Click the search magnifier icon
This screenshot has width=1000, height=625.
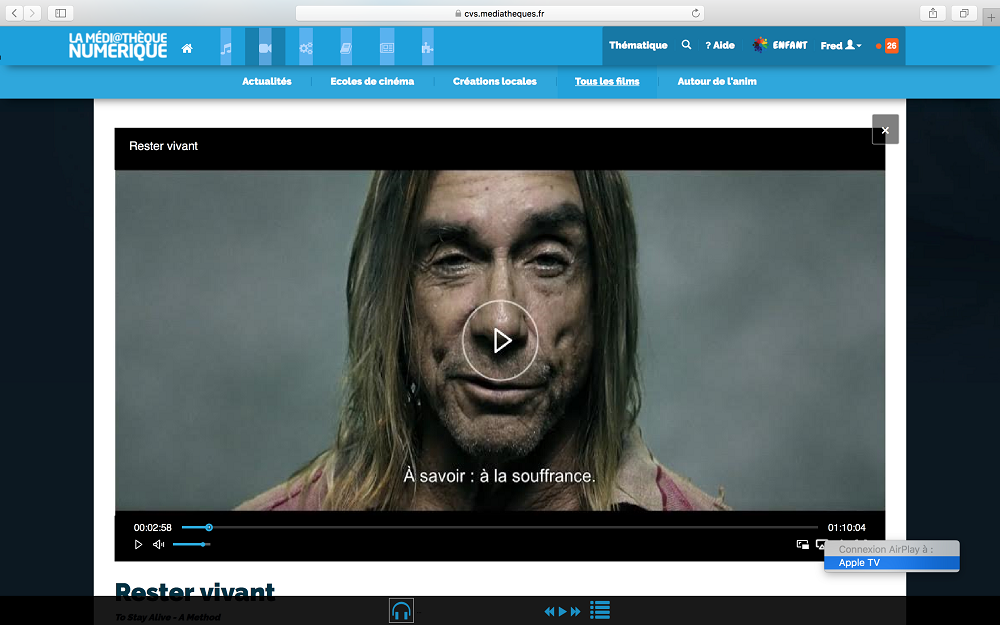tap(686, 45)
